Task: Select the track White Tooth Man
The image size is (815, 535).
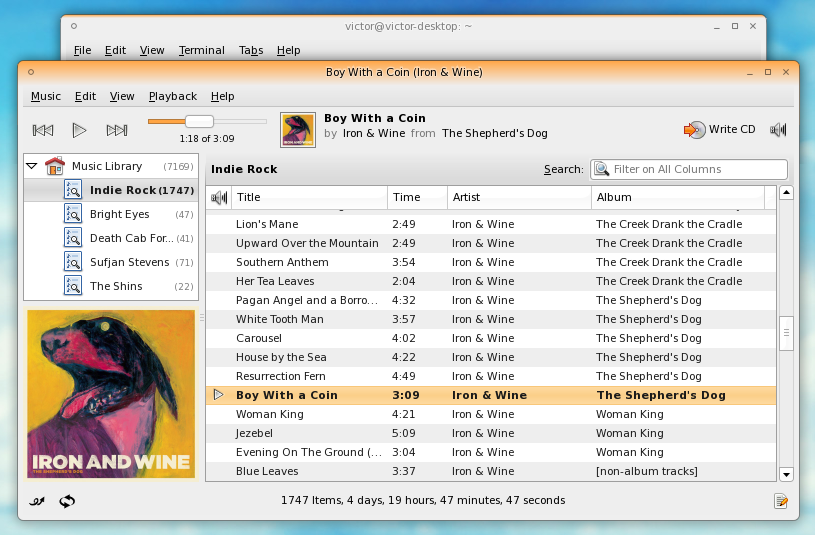Action: (x=491, y=319)
